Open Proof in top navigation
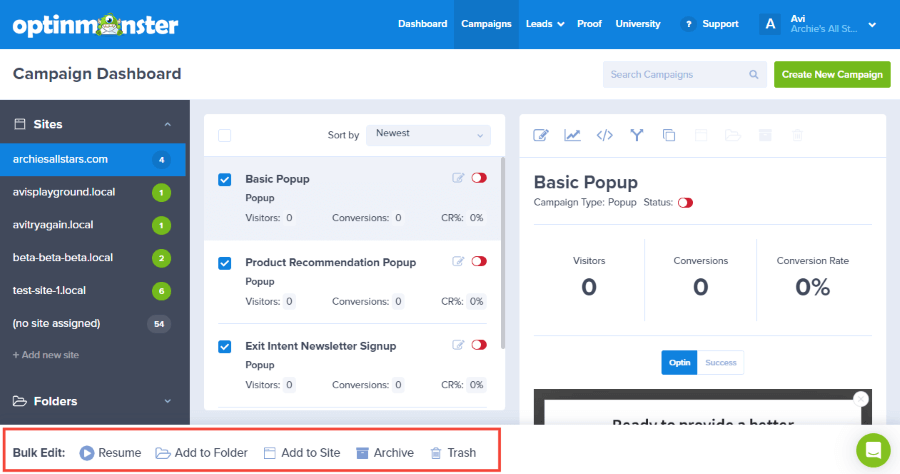The height and width of the screenshot is (474, 900). (589, 24)
